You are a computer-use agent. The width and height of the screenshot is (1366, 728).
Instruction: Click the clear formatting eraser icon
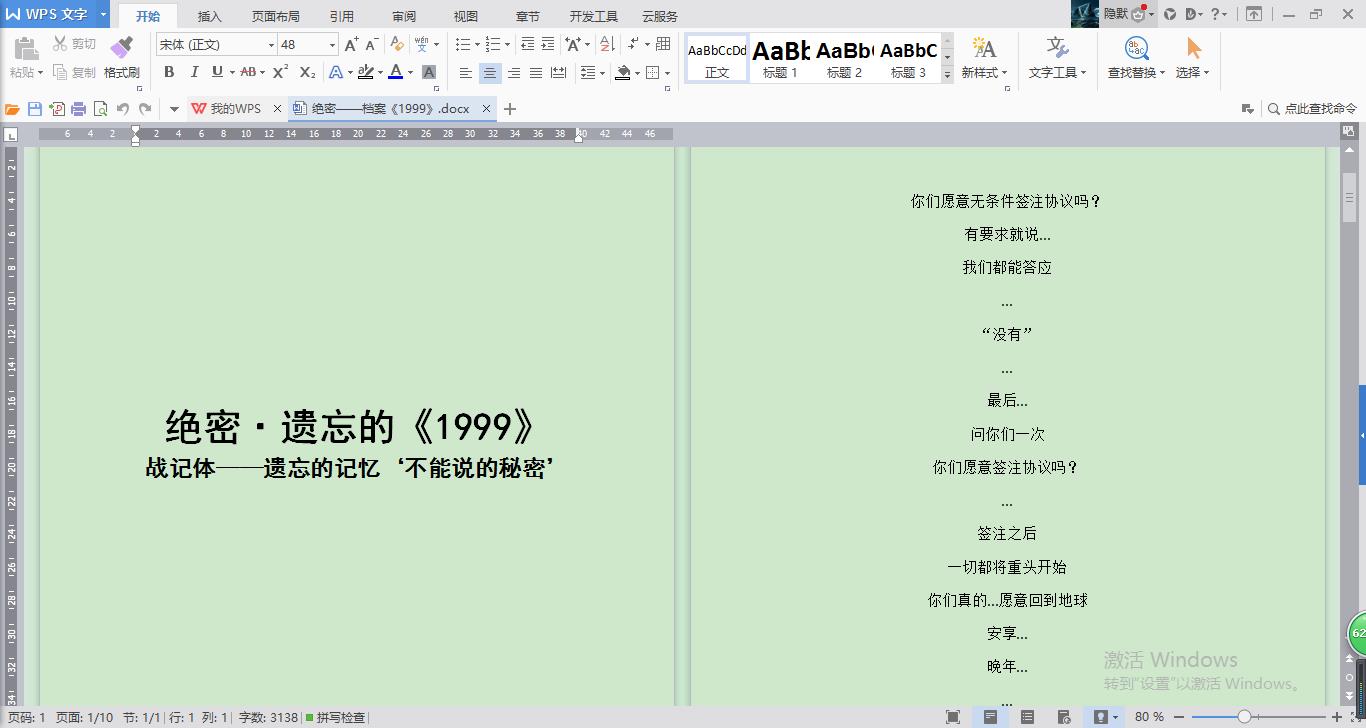[x=397, y=45]
